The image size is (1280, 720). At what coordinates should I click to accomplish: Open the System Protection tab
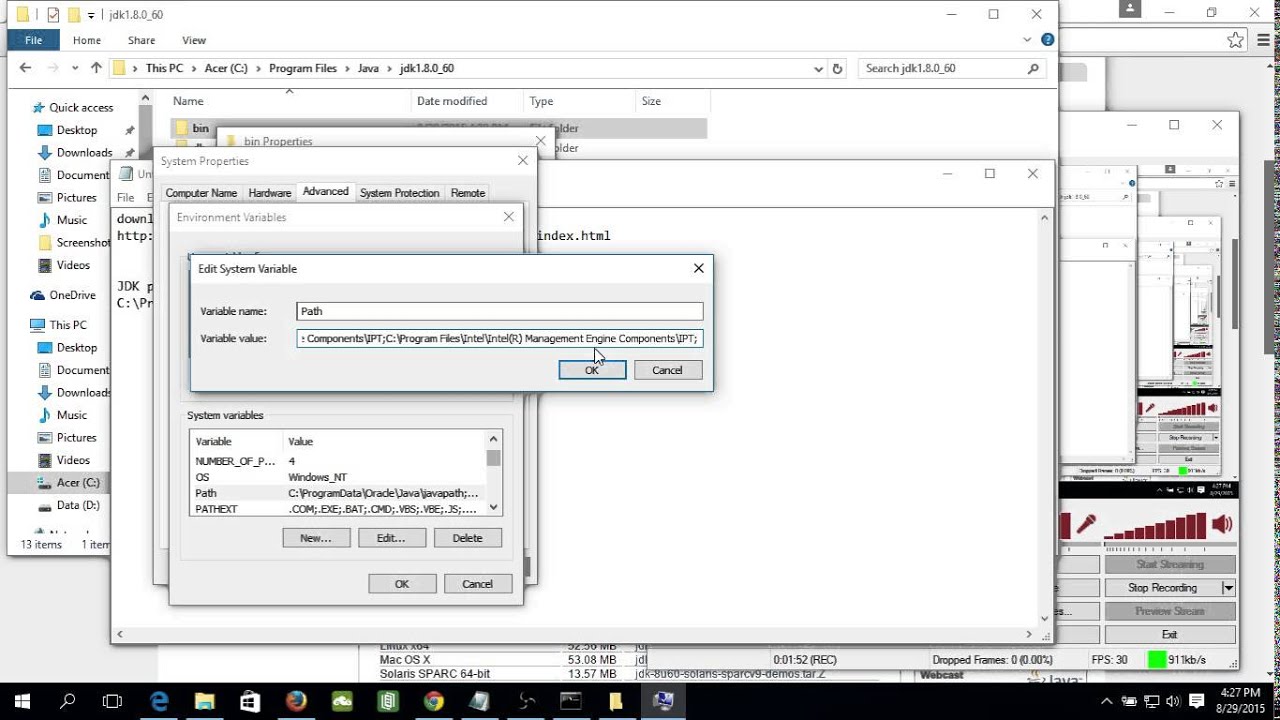click(x=400, y=193)
